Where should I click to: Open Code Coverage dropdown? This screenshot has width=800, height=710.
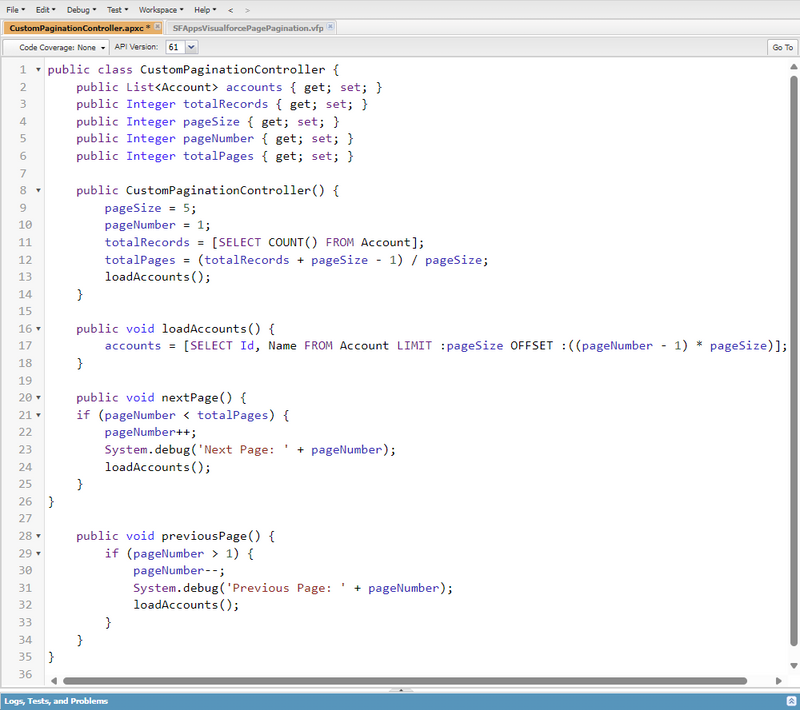click(x=56, y=47)
